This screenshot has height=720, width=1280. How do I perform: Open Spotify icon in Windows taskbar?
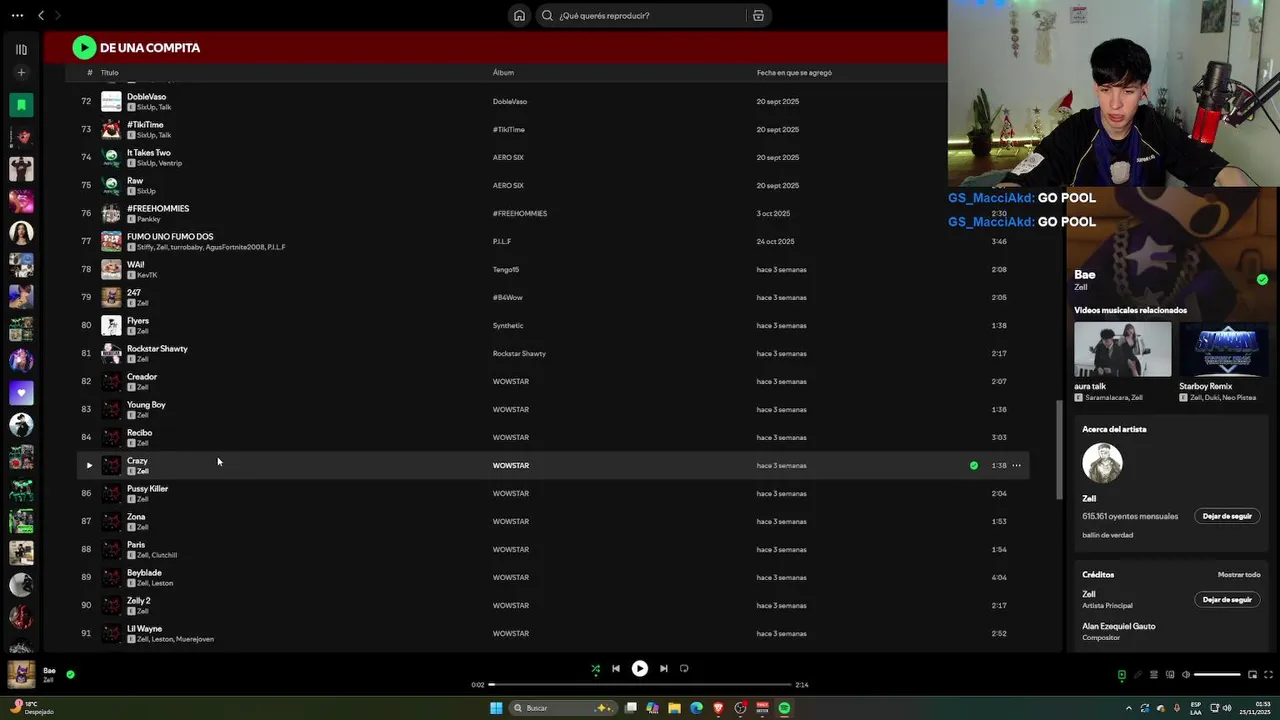pyautogui.click(x=784, y=708)
